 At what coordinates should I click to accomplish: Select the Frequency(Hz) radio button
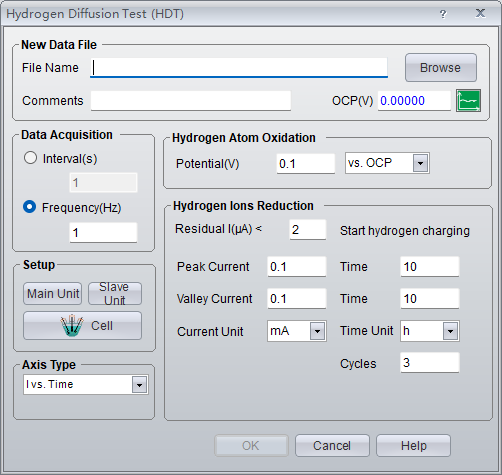click(x=29, y=207)
